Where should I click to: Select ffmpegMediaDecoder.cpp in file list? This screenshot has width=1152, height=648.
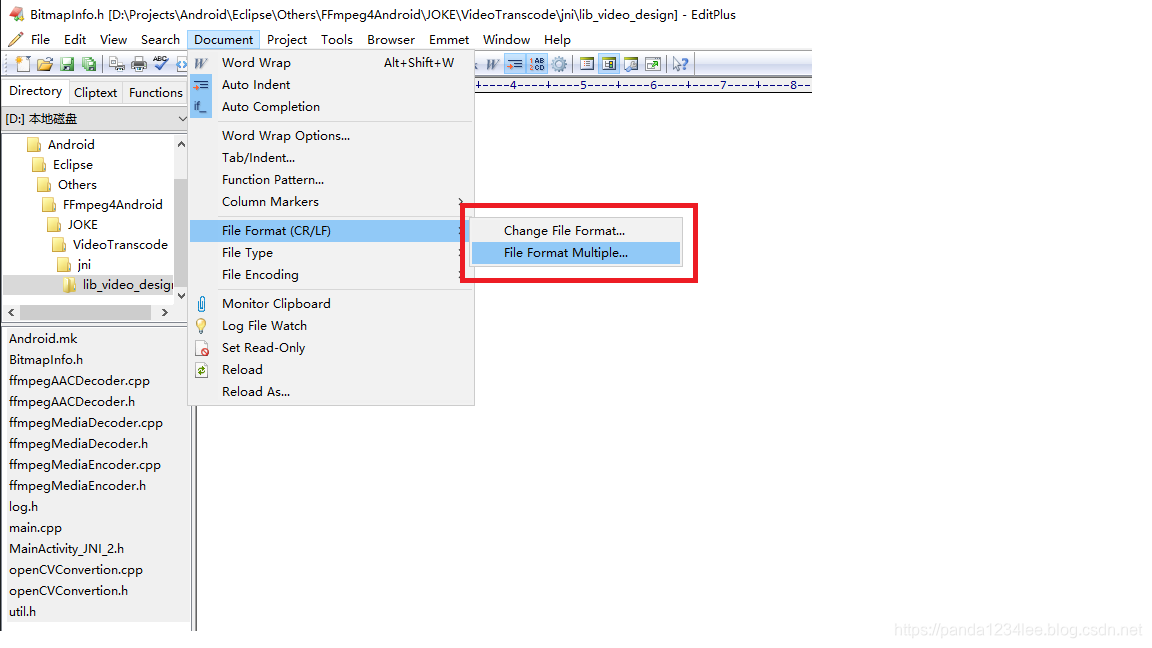point(86,422)
